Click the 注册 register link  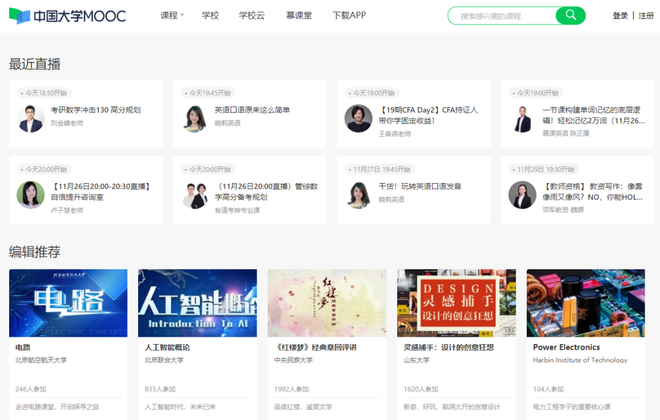[646, 16]
